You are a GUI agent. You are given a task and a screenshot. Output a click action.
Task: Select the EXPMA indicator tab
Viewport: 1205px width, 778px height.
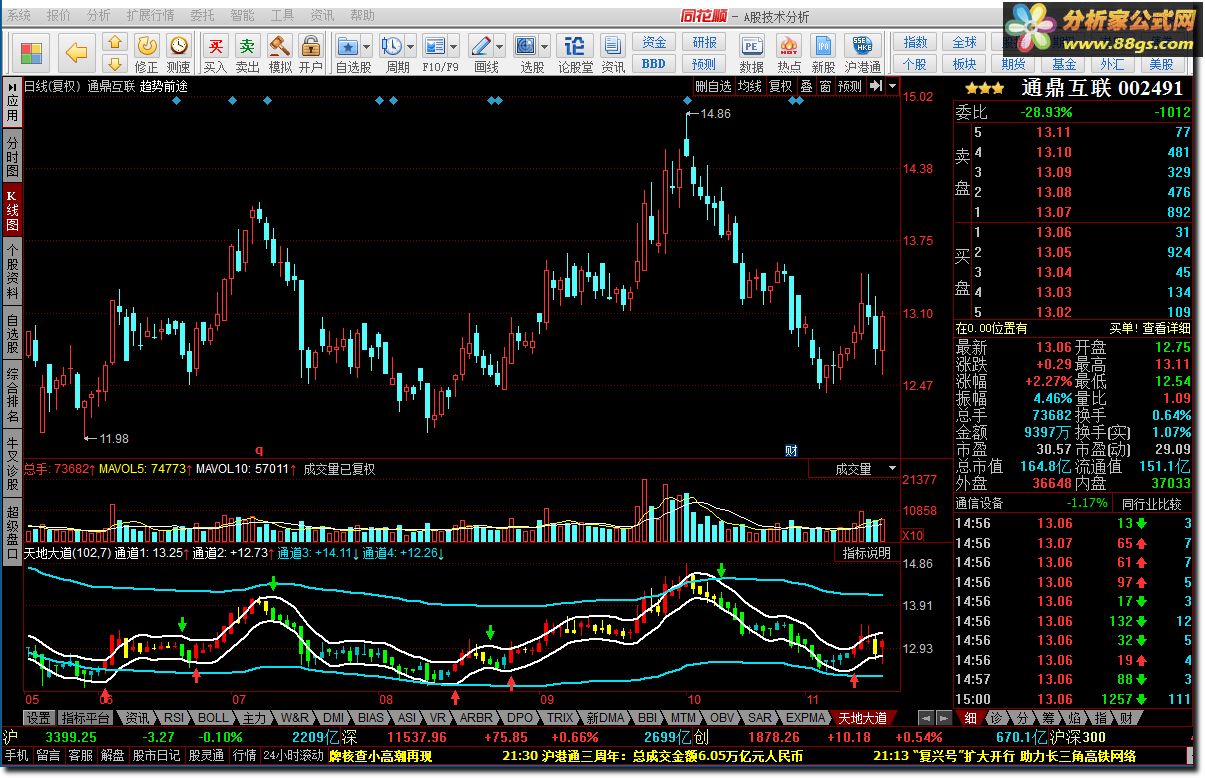(806, 718)
